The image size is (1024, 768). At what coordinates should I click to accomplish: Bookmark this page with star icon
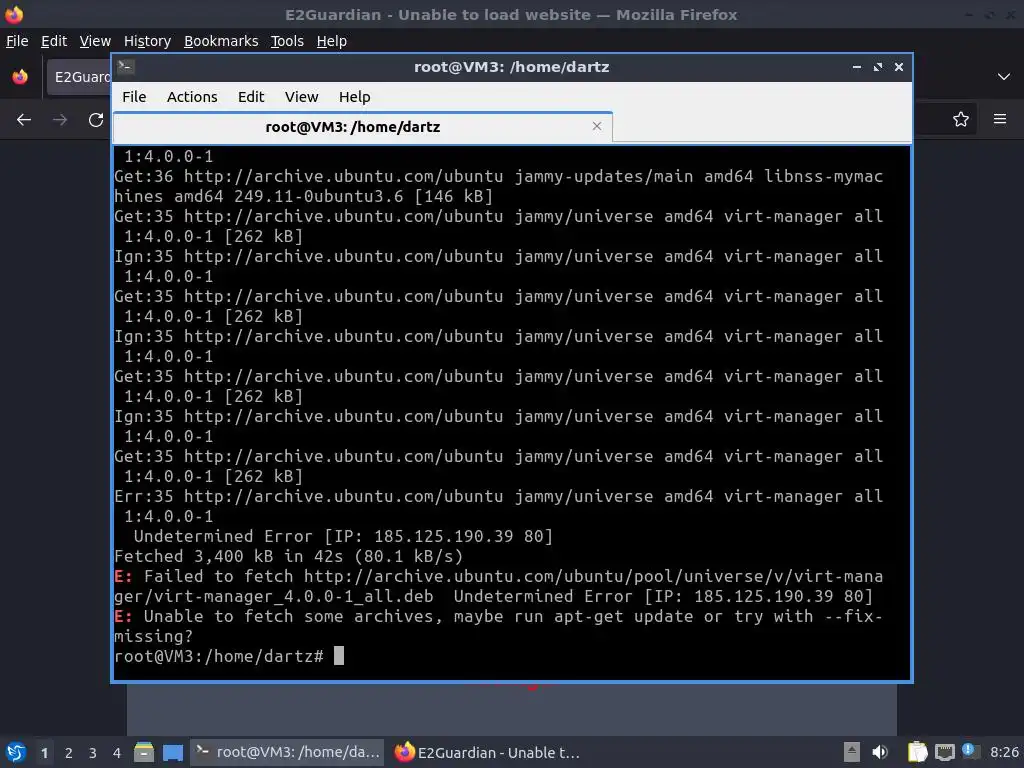961,119
